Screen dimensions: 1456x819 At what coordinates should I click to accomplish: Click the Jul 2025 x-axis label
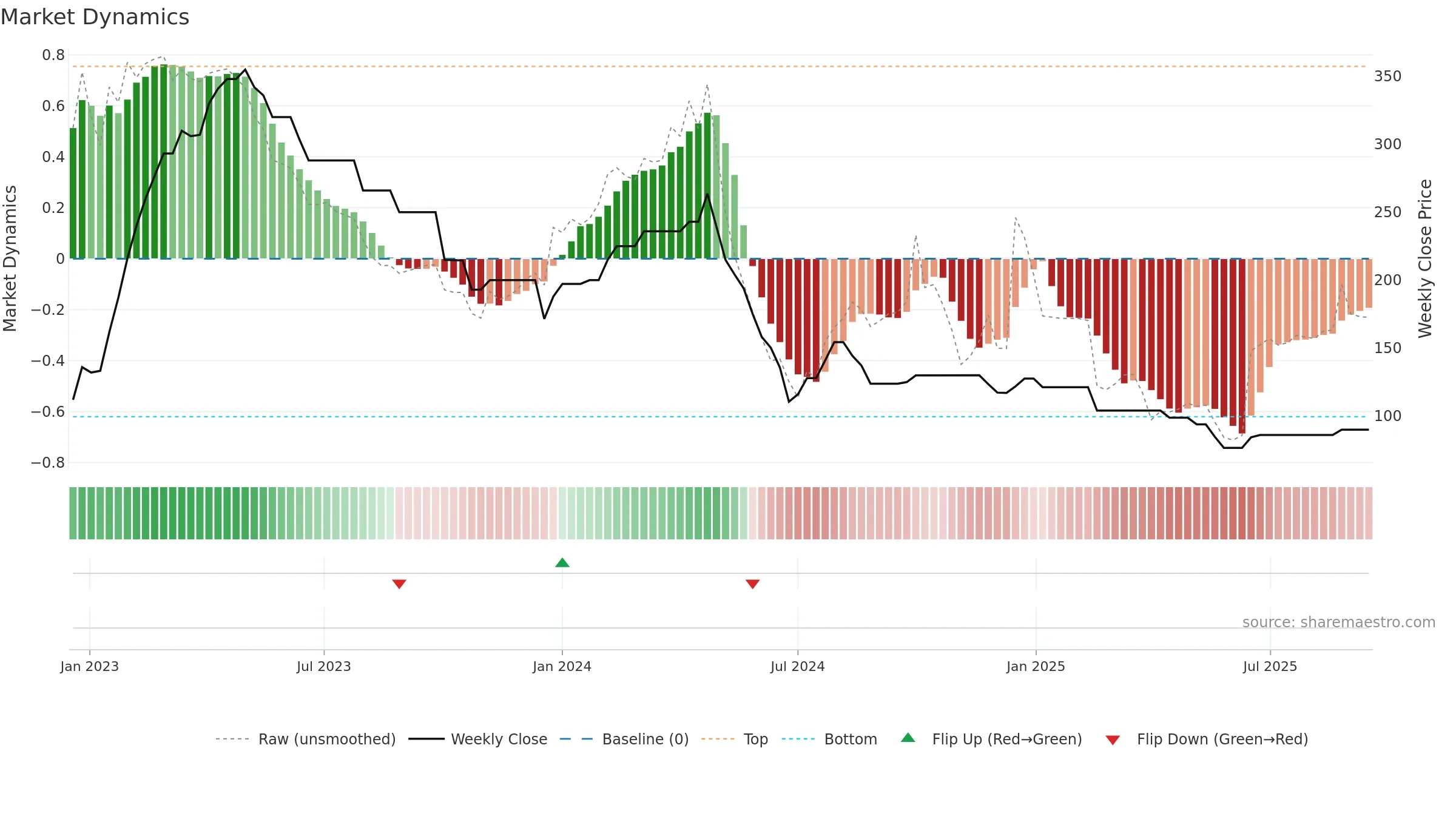tap(1270, 666)
